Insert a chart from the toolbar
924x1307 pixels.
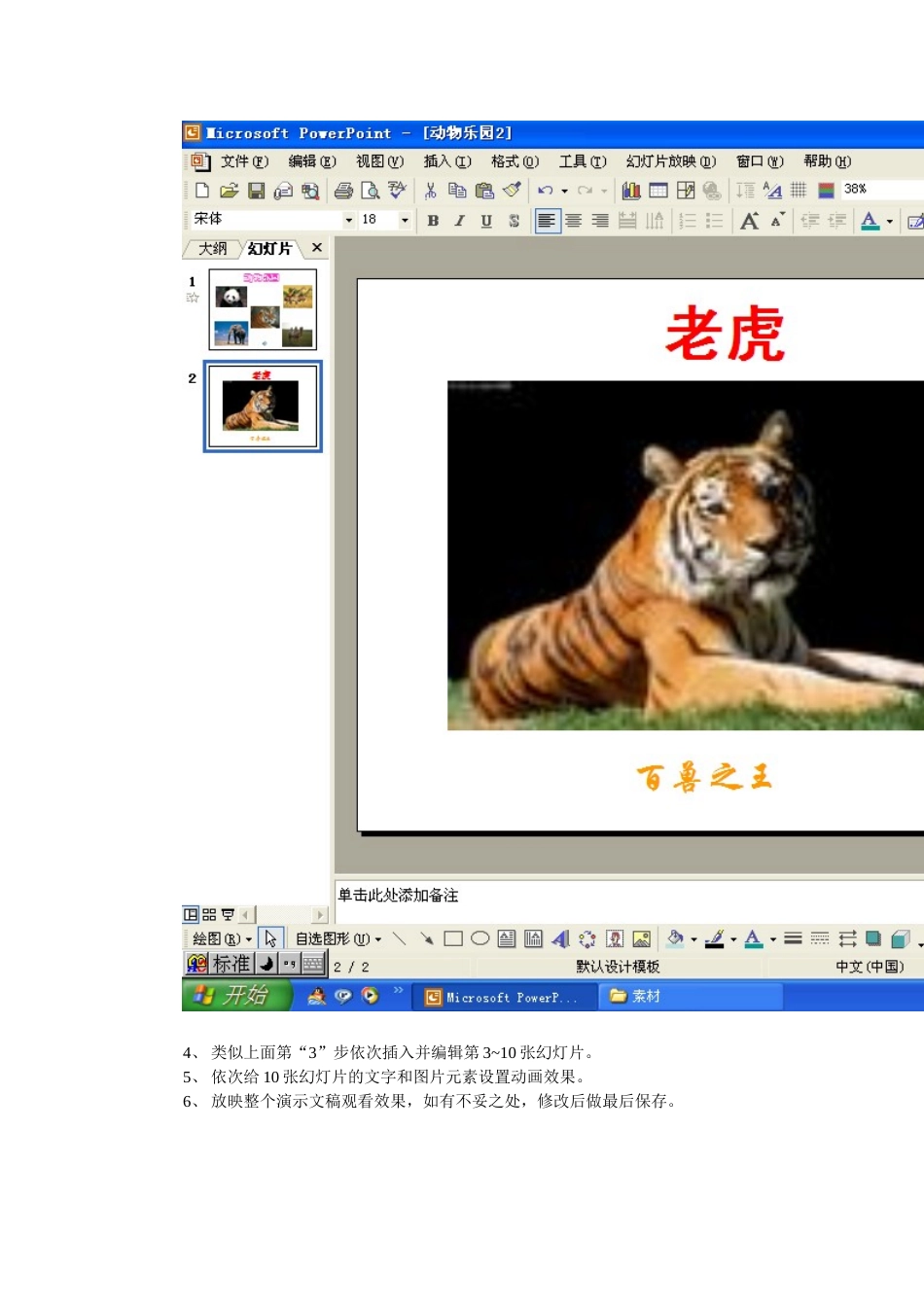(631, 191)
